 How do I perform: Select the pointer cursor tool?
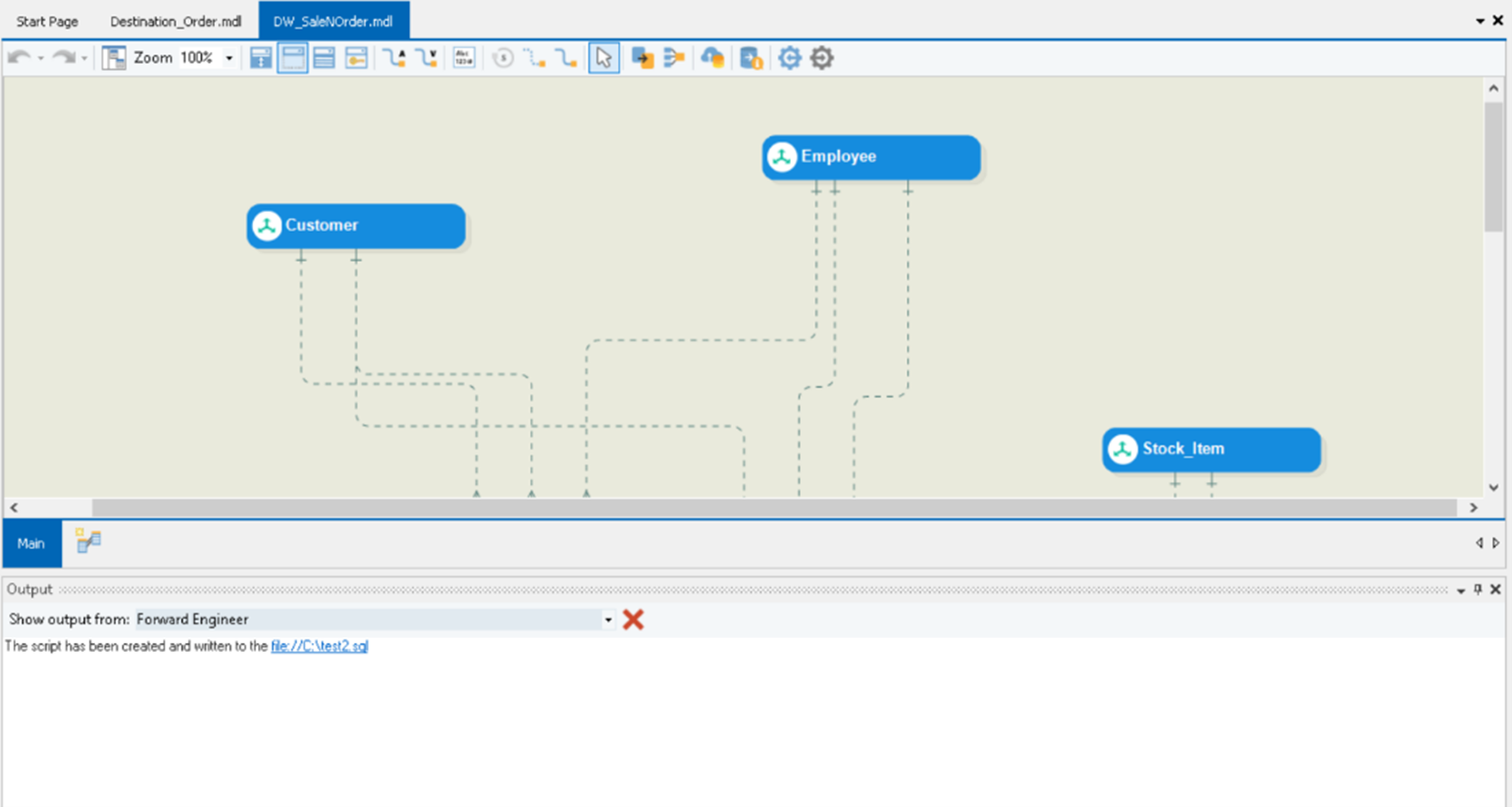pos(603,58)
